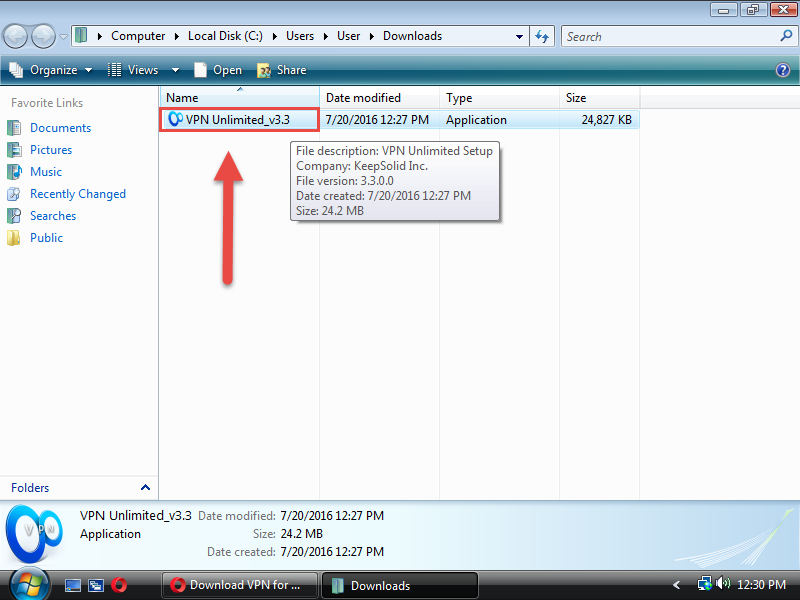The height and width of the screenshot is (600, 800).
Task: Sort by the Date modified column header
Action: point(379,97)
